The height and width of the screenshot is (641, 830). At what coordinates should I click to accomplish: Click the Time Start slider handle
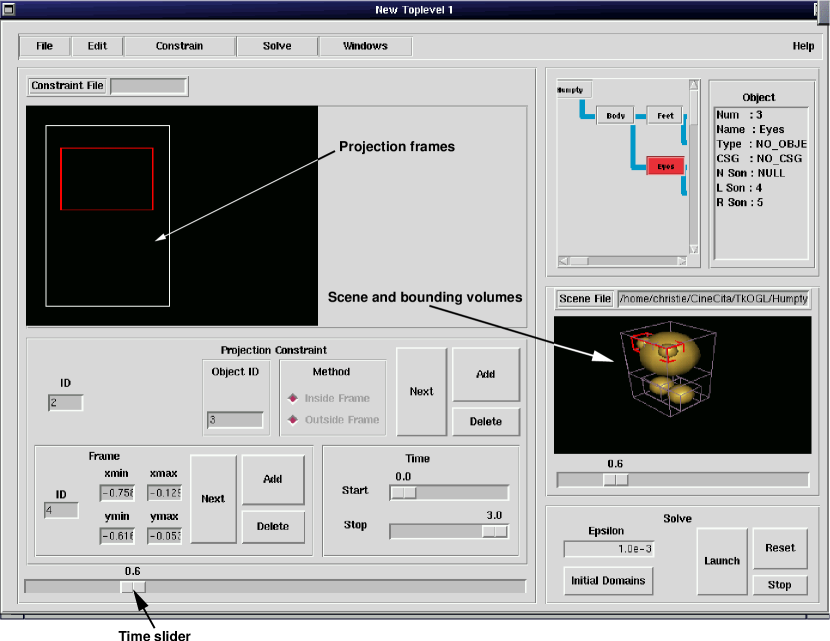(x=403, y=492)
